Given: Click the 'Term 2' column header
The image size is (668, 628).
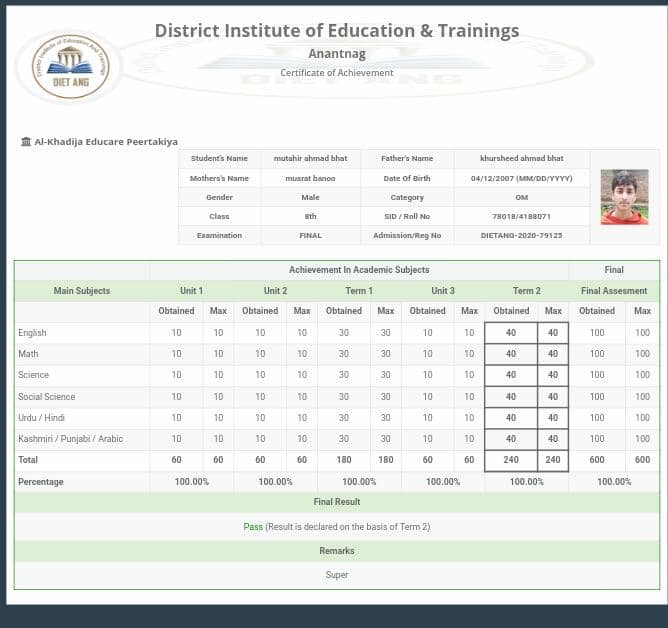Looking at the screenshot, I should [x=527, y=291].
